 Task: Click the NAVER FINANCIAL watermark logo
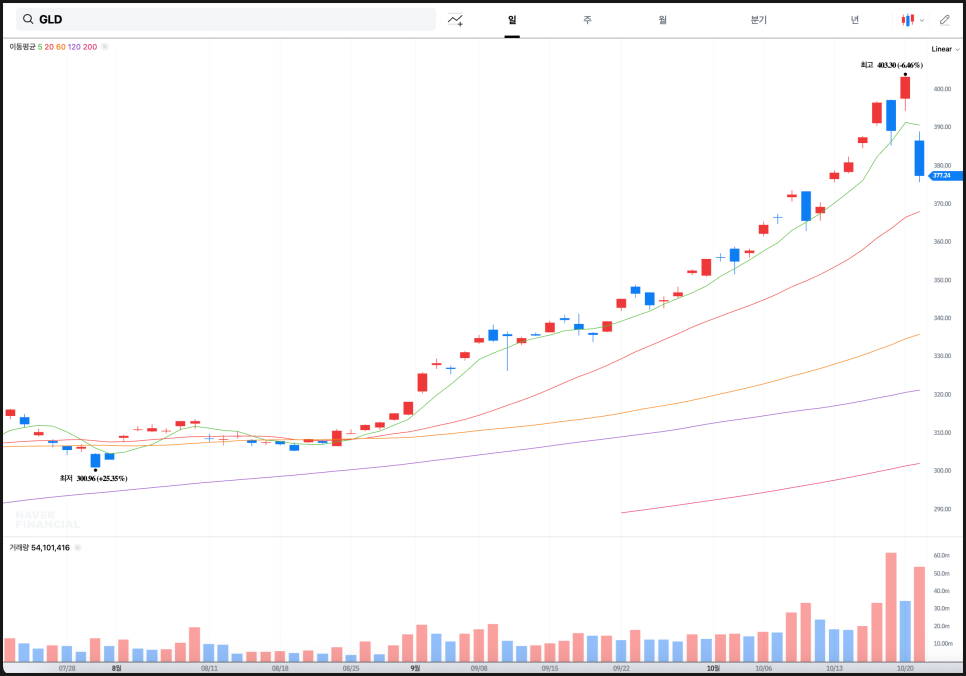click(x=48, y=520)
